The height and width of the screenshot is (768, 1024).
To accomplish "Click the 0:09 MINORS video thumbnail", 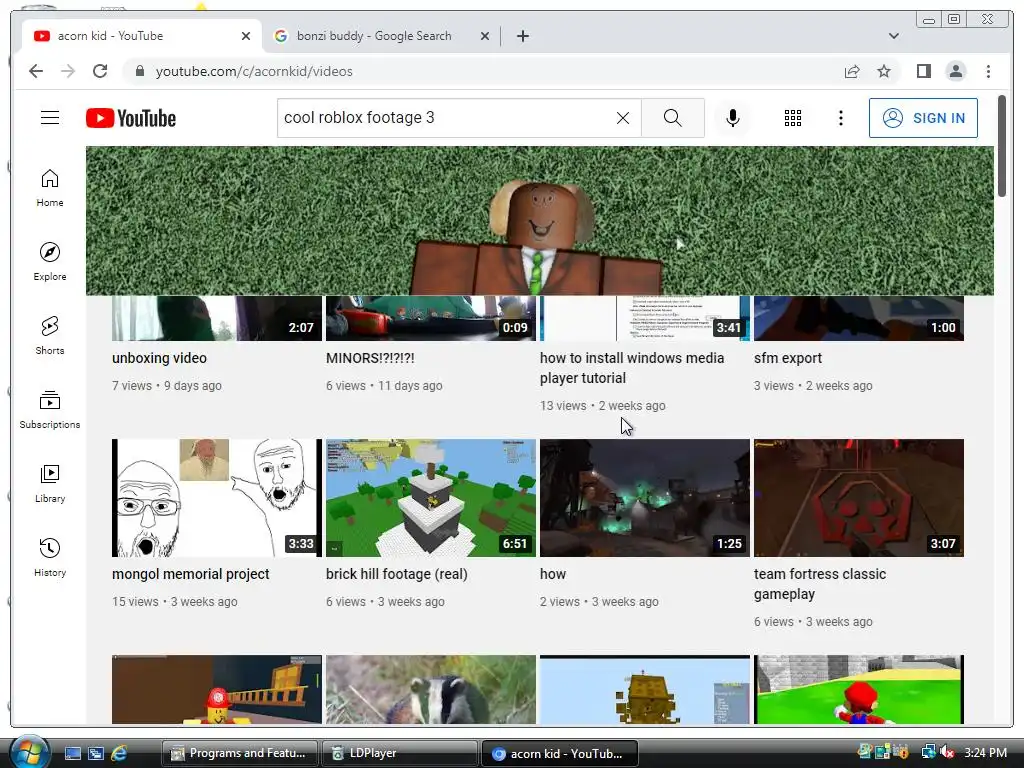I will pyautogui.click(x=430, y=318).
